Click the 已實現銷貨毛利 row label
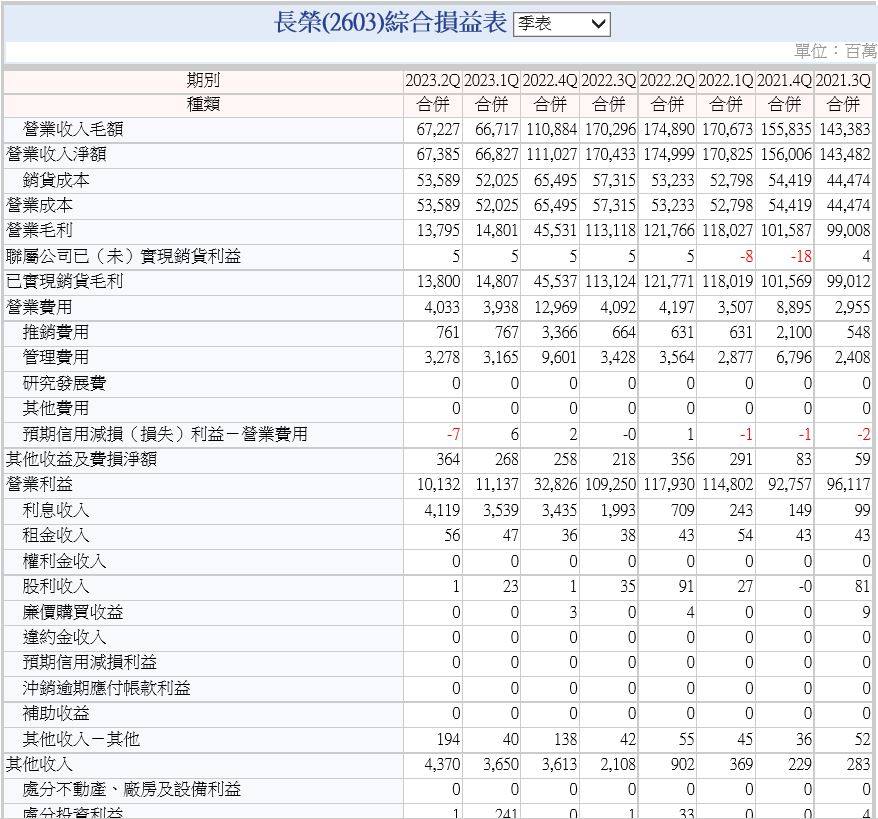Viewport: 878px width, 819px height. pos(64,281)
